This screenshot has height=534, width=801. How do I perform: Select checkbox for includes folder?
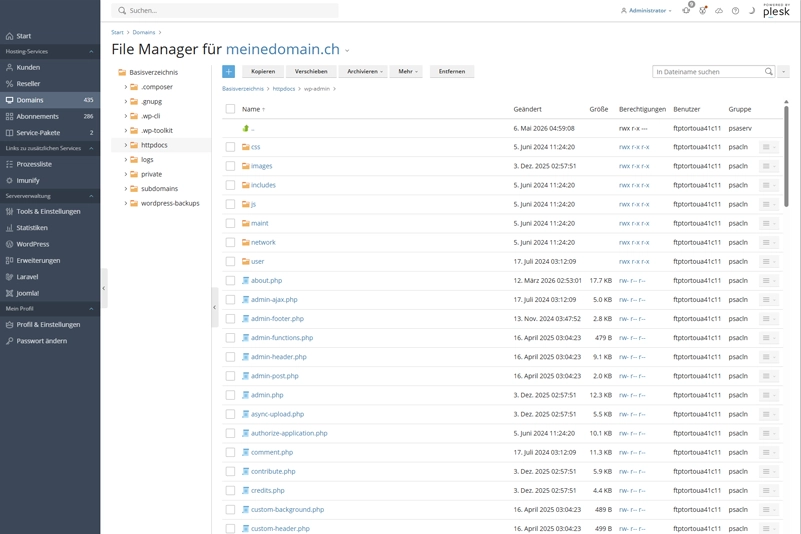click(230, 185)
